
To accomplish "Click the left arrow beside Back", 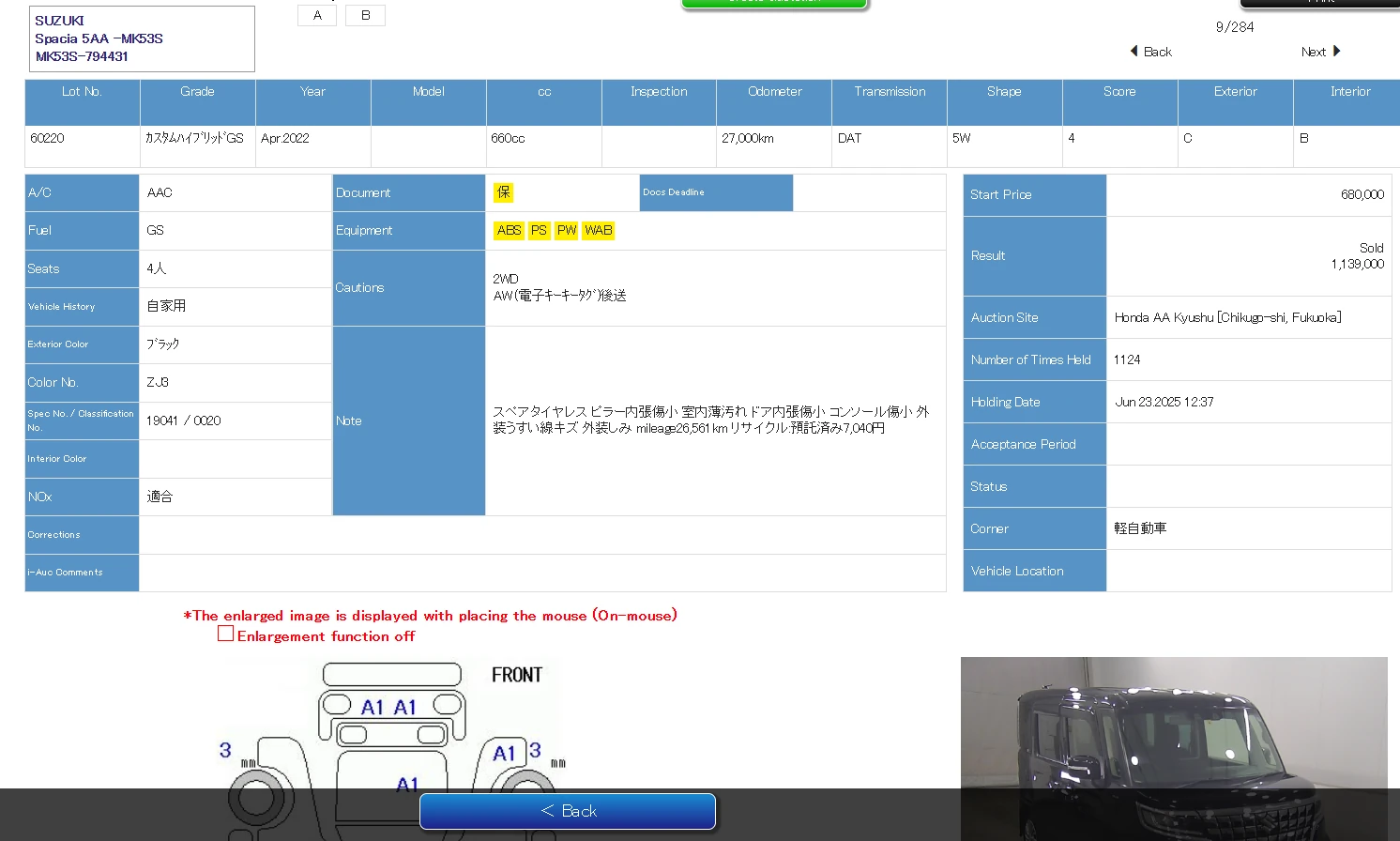I will [x=1134, y=52].
